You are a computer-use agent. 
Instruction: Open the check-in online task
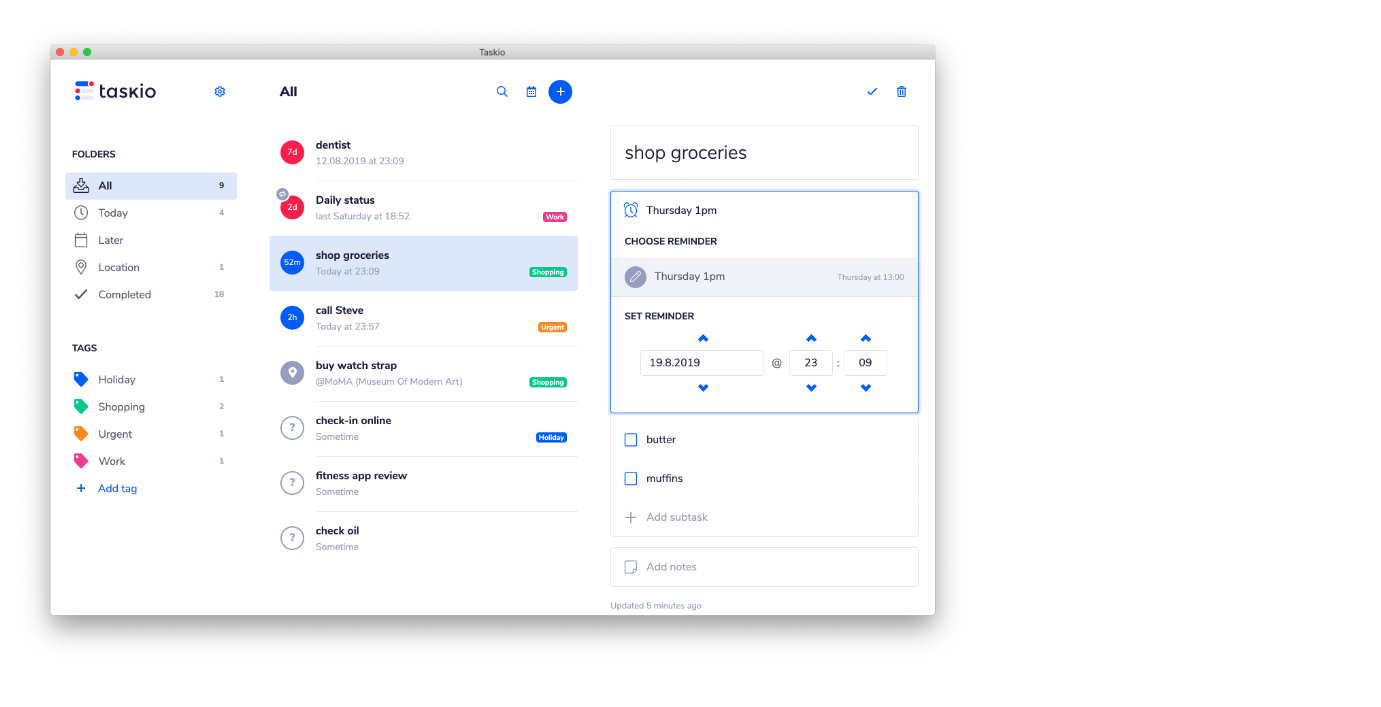click(x=424, y=428)
